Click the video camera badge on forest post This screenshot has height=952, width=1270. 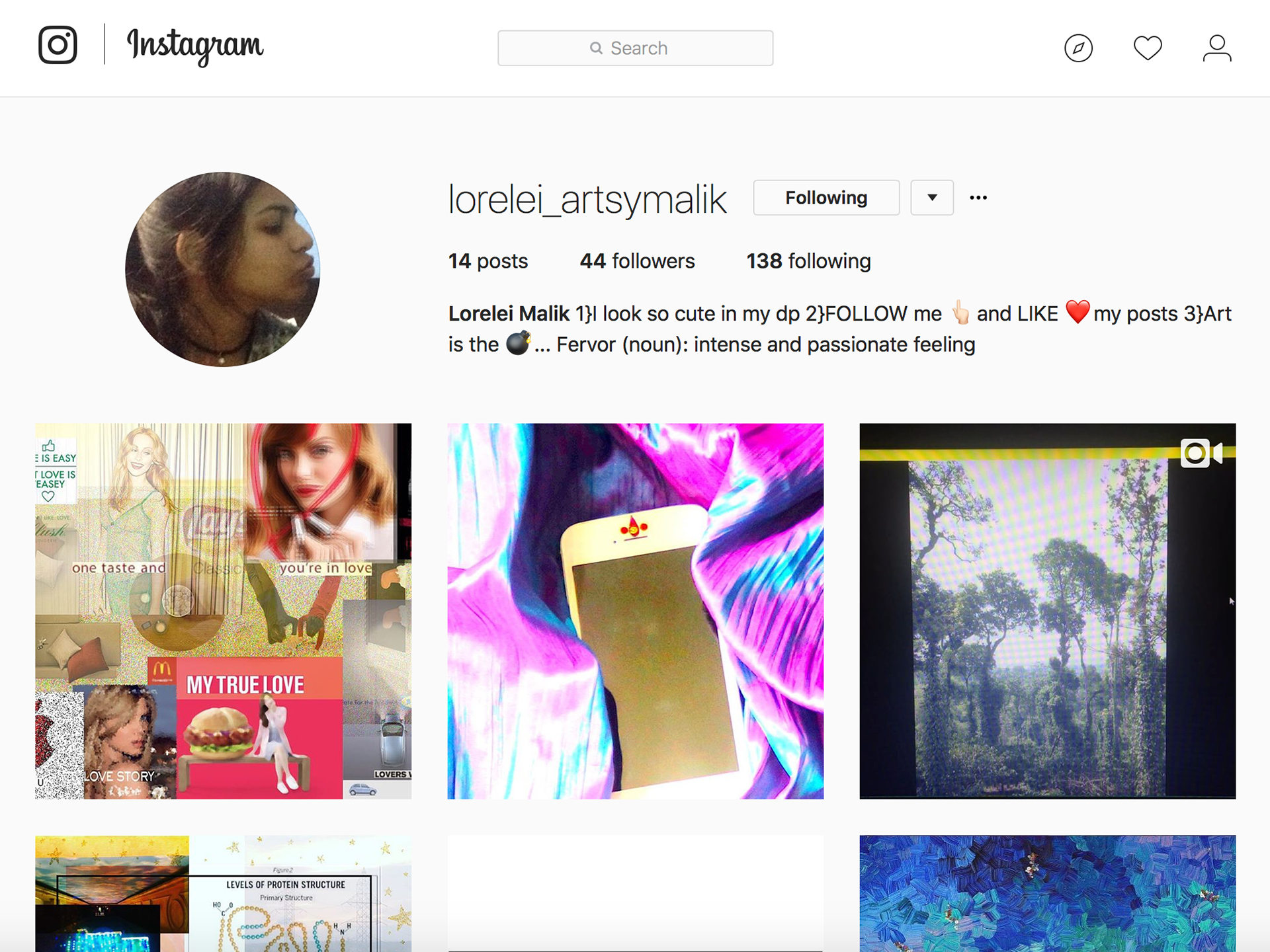pos(1201,454)
